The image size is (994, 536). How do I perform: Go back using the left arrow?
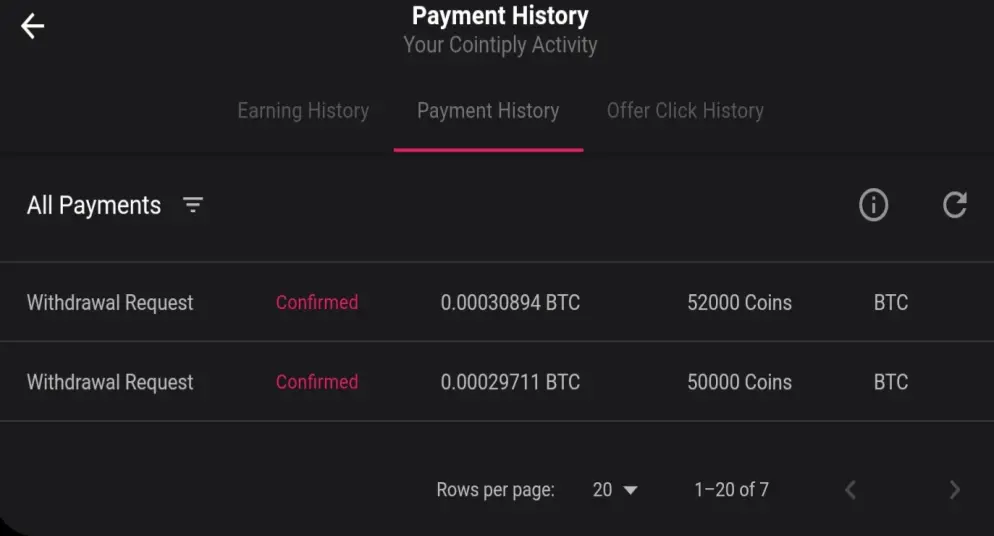32,27
